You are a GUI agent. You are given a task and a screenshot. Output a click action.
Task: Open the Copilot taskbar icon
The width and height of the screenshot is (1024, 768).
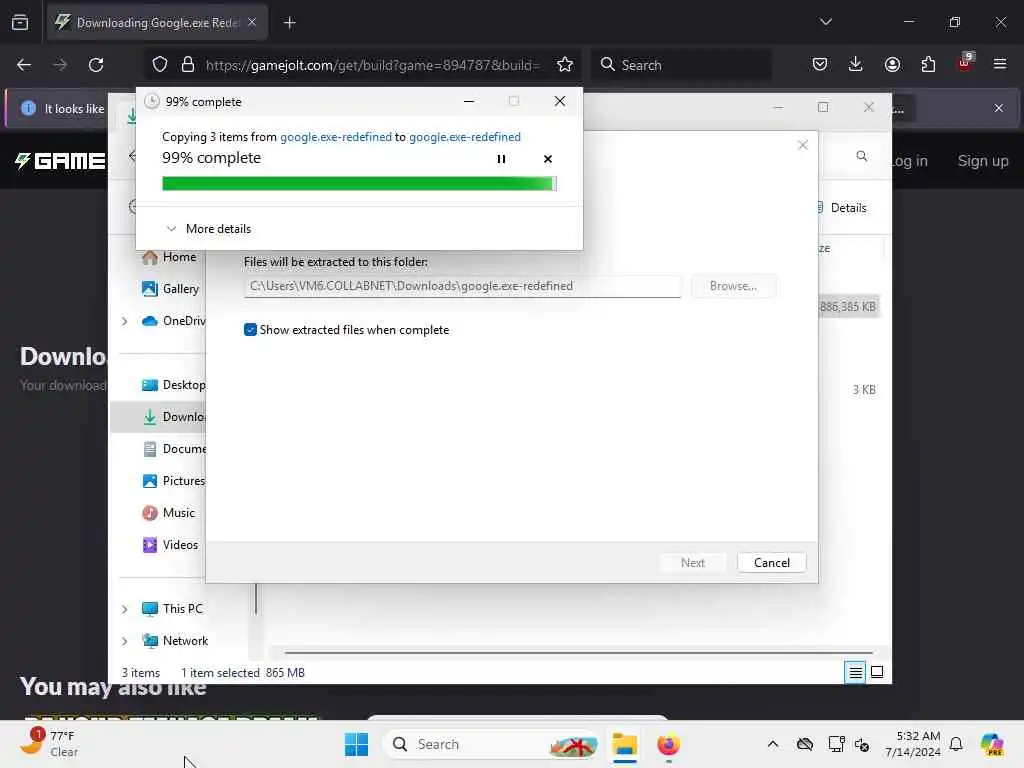(x=992, y=744)
